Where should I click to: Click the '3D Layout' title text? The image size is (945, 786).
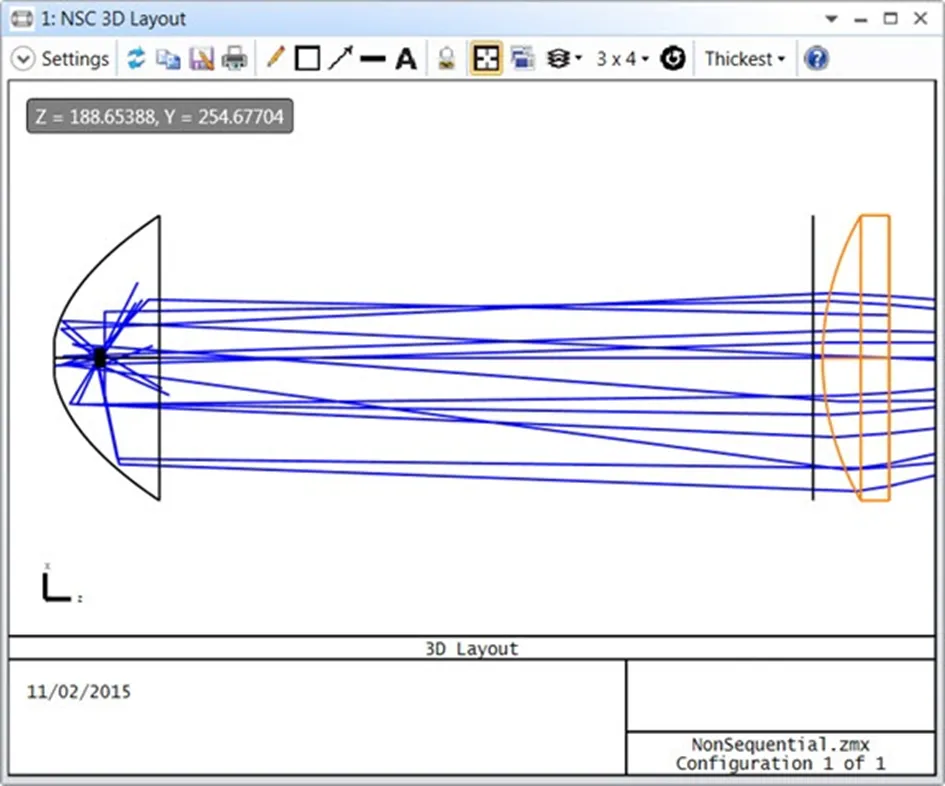coord(472,649)
